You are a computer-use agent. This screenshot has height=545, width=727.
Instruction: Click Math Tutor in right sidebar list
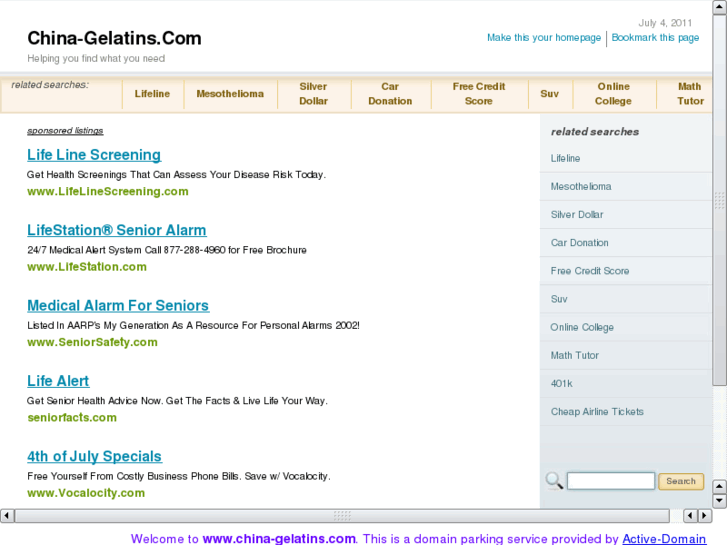point(574,355)
